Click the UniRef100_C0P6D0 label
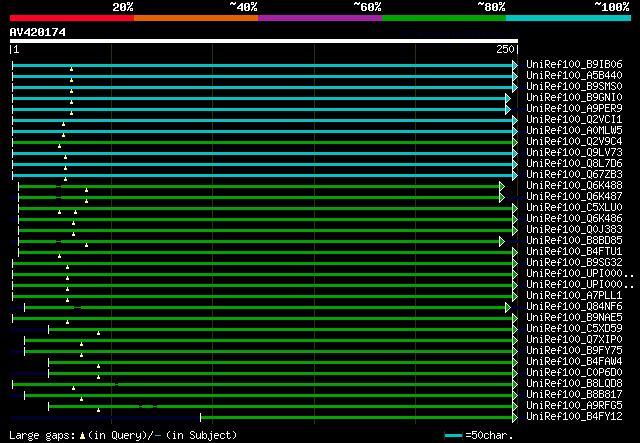 tap(574, 373)
